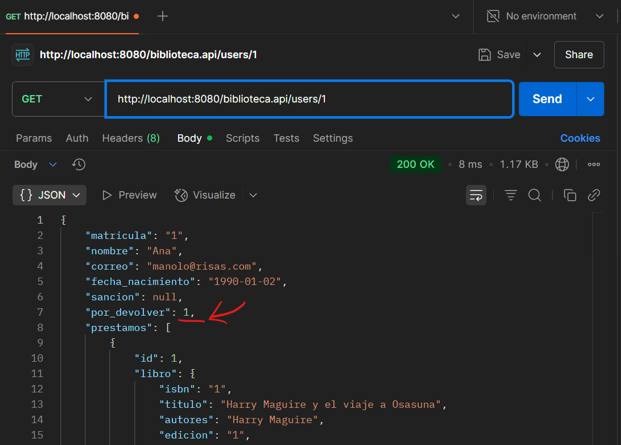Click the 1.17 KB response size

pyautogui.click(x=519, y=164)
